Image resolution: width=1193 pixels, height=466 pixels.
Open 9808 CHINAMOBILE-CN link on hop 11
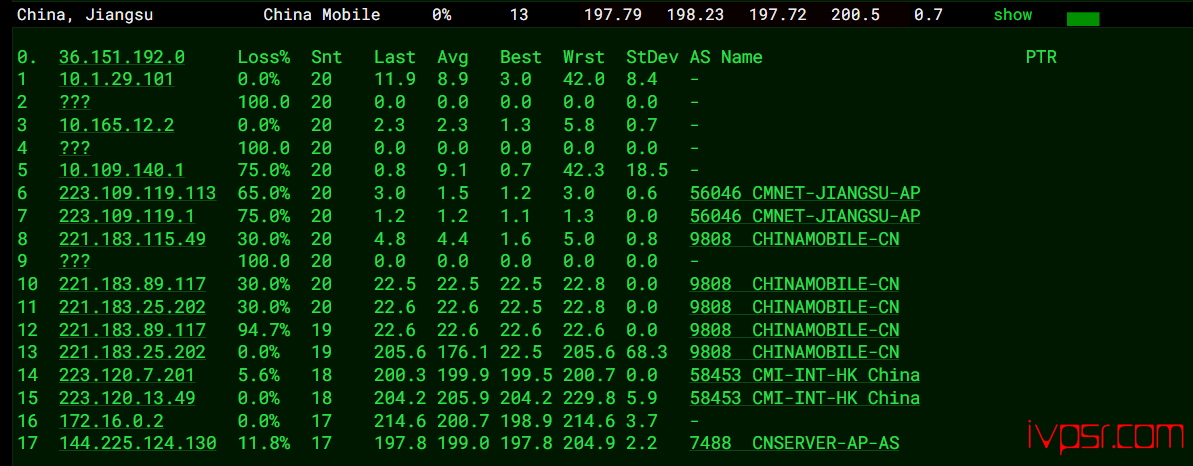pyautogui.click(x=794, y=307)
